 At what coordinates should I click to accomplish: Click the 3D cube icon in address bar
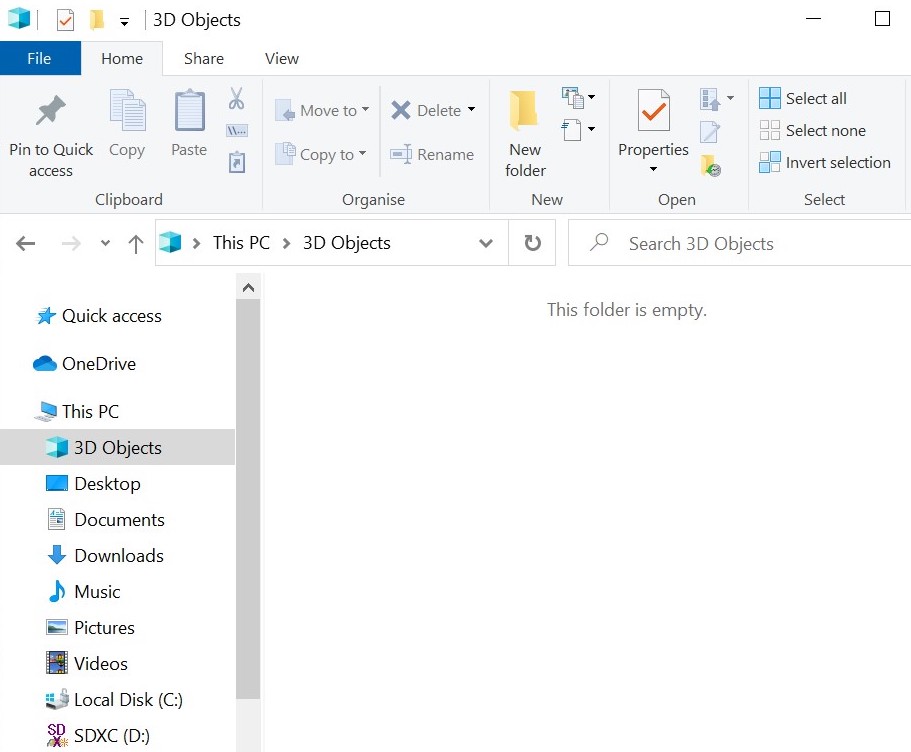click(x=170, y=242)
